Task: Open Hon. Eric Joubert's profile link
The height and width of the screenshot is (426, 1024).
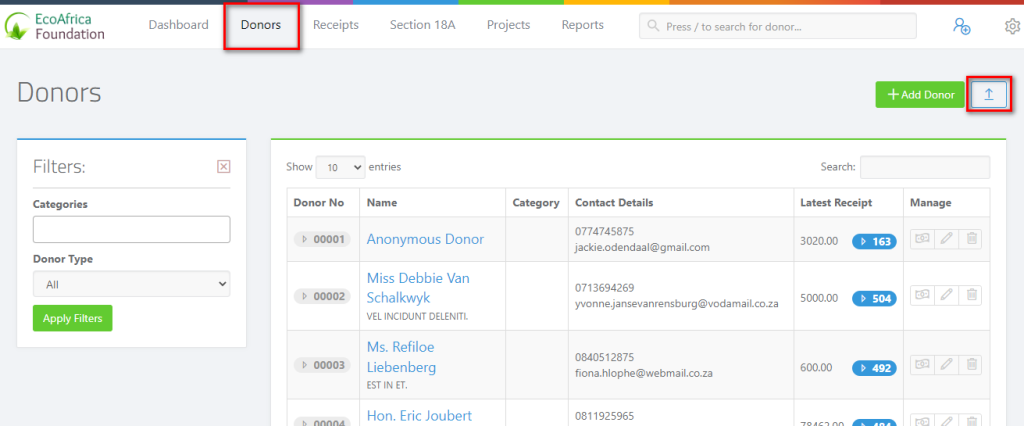Action: pos(419,416)
